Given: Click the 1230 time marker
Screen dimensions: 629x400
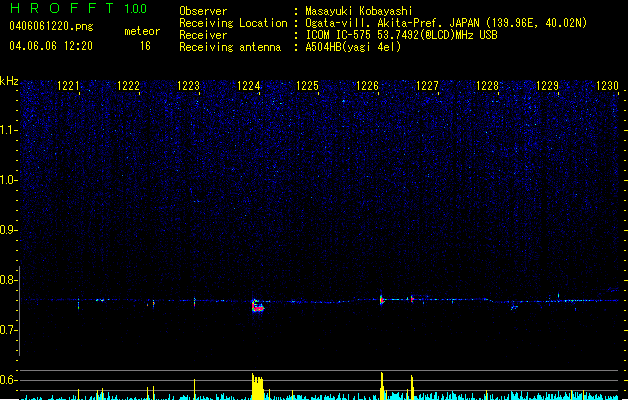Looking at the screenshot, I should click(x=607, y=86).
